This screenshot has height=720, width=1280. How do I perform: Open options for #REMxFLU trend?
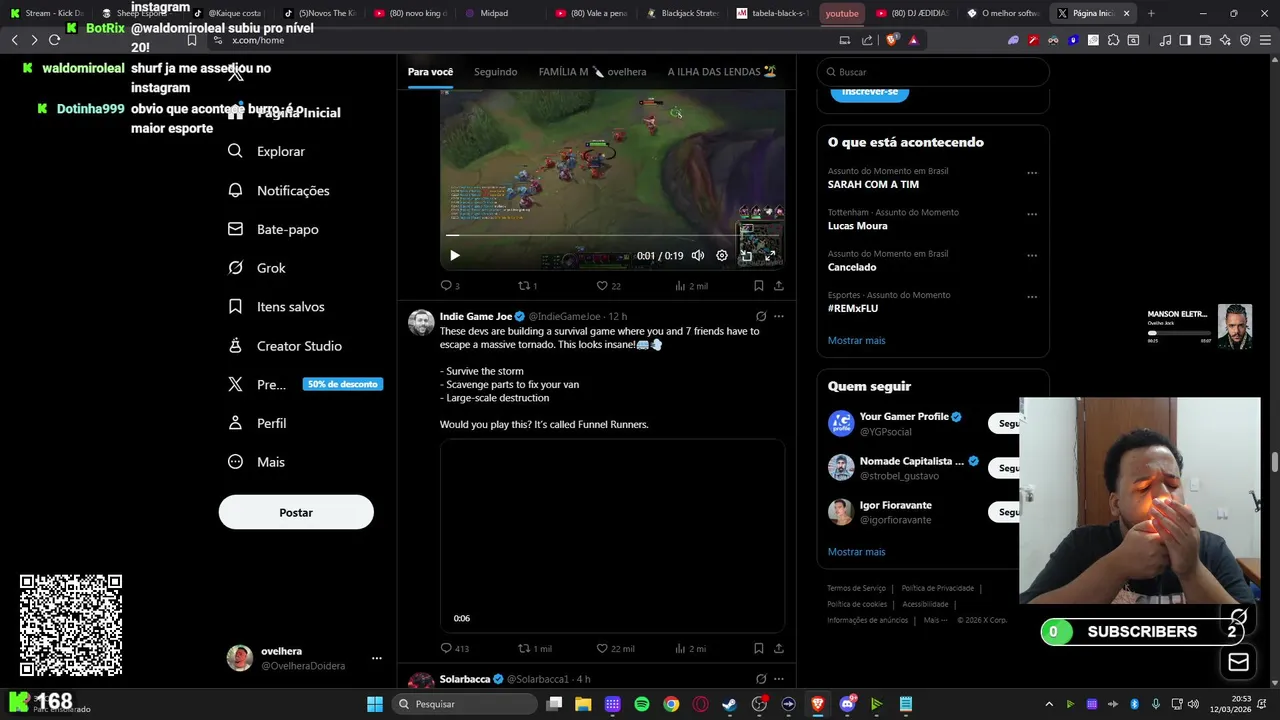click(x=1032, y=297)
